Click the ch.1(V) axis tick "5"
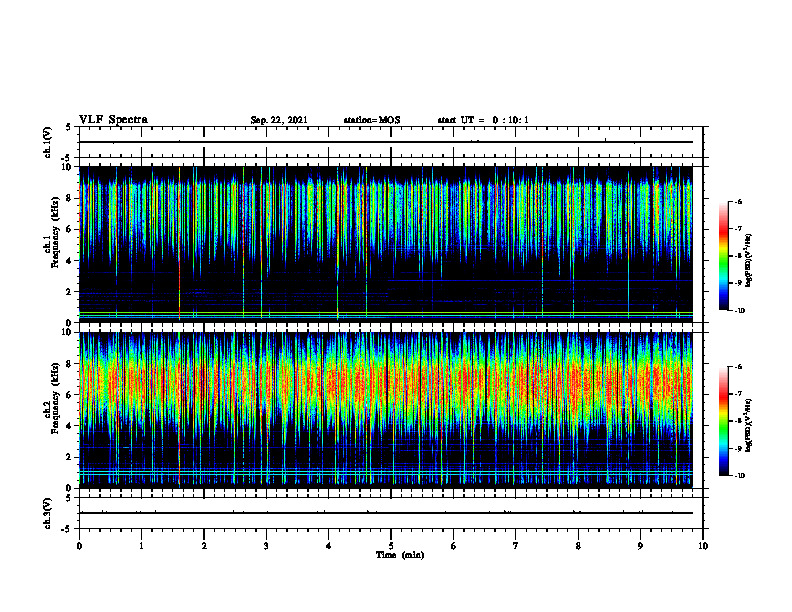The height and width of the screenshot is (612, 792). [x=69, y=127]
